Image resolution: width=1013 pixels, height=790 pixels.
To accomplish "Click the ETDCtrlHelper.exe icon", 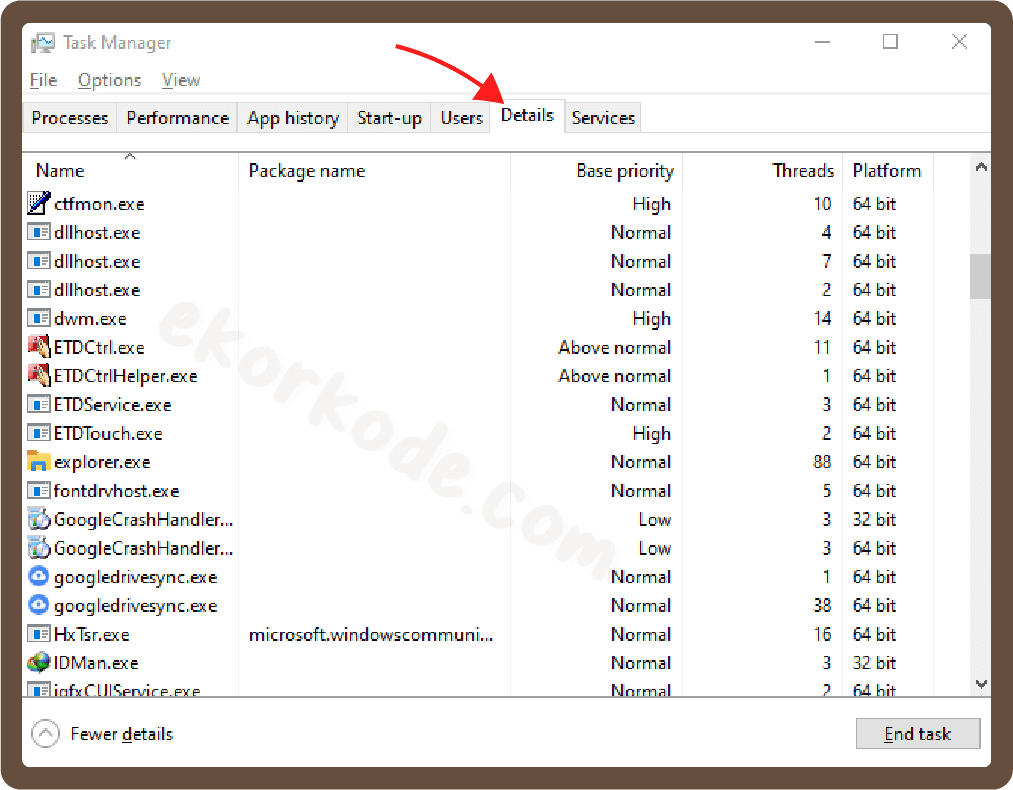I will 39,375.
